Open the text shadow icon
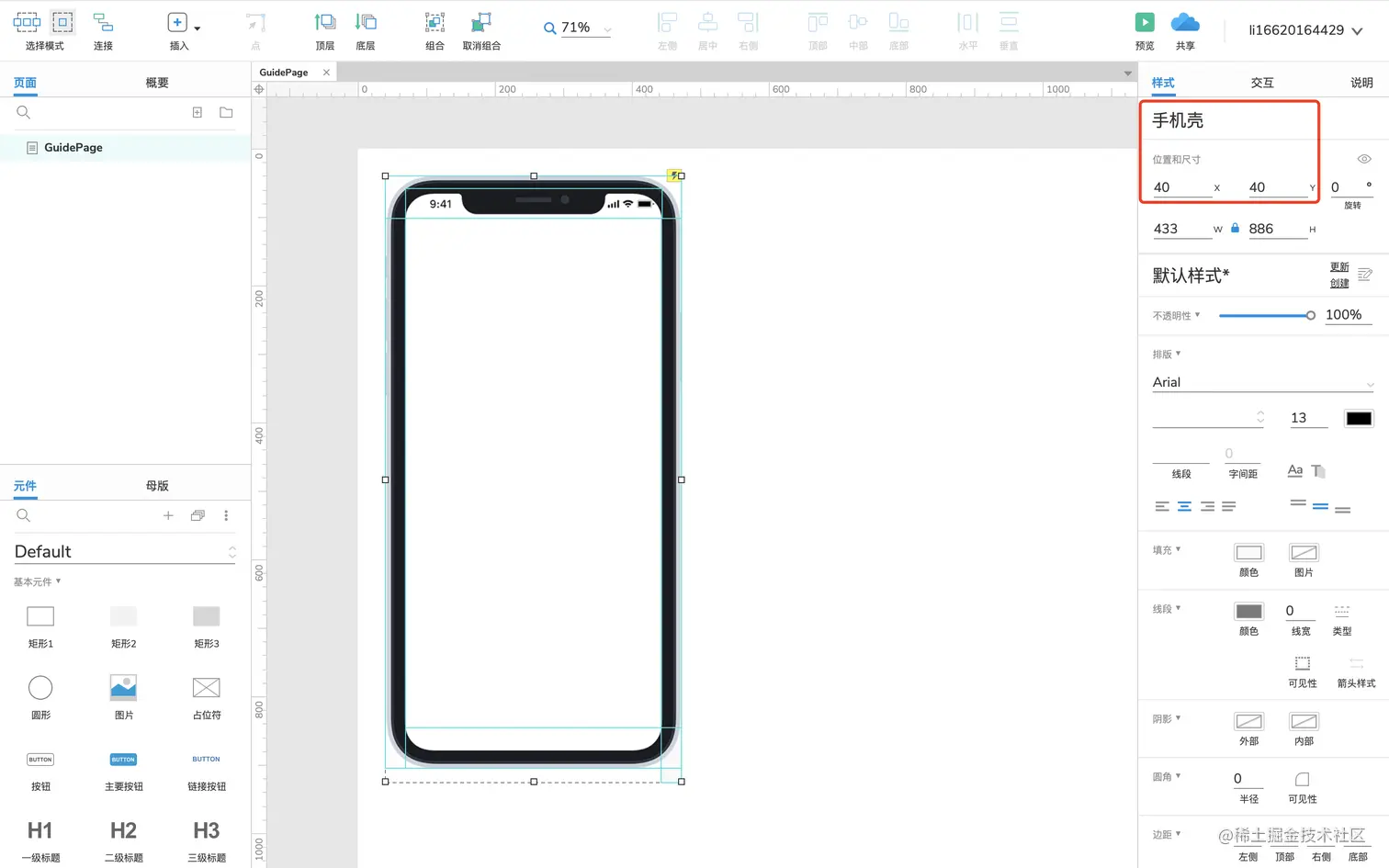Image resolution: width=1389 pixels, height=868 pixels. pos(1318,471)
